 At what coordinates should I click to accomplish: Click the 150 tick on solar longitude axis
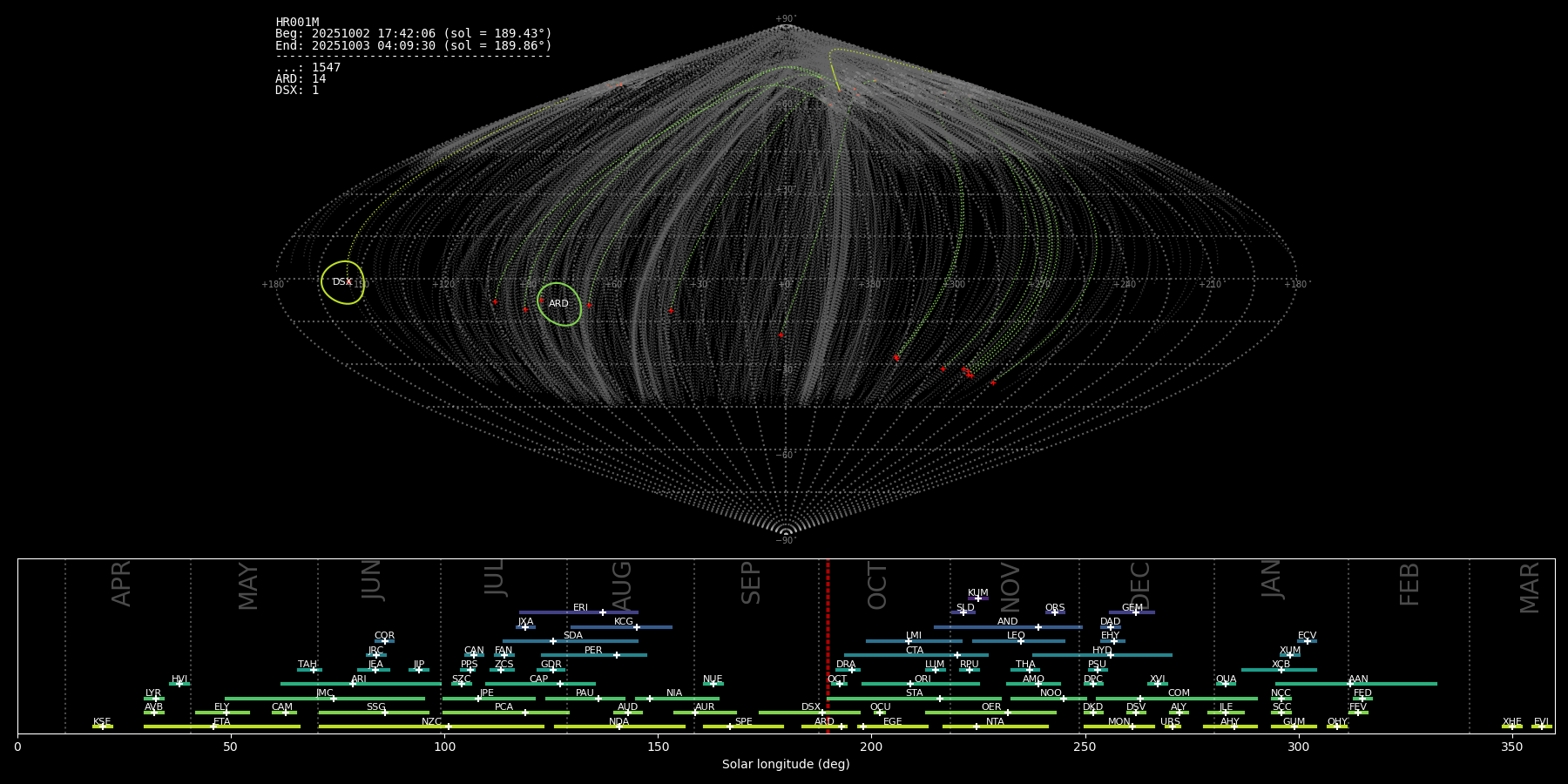pos(658,747)
